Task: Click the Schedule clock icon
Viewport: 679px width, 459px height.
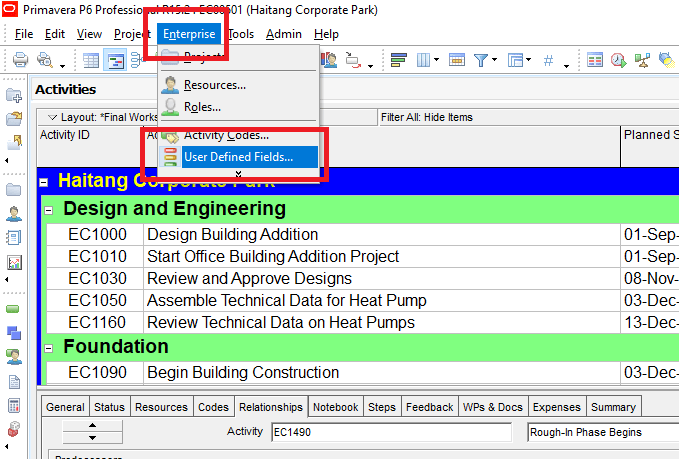Action: pyautogui.click(x=618, y=60)
